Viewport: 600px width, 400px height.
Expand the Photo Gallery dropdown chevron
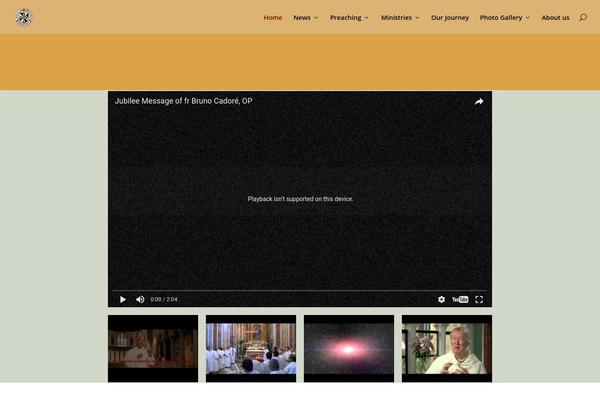point(528,18)
